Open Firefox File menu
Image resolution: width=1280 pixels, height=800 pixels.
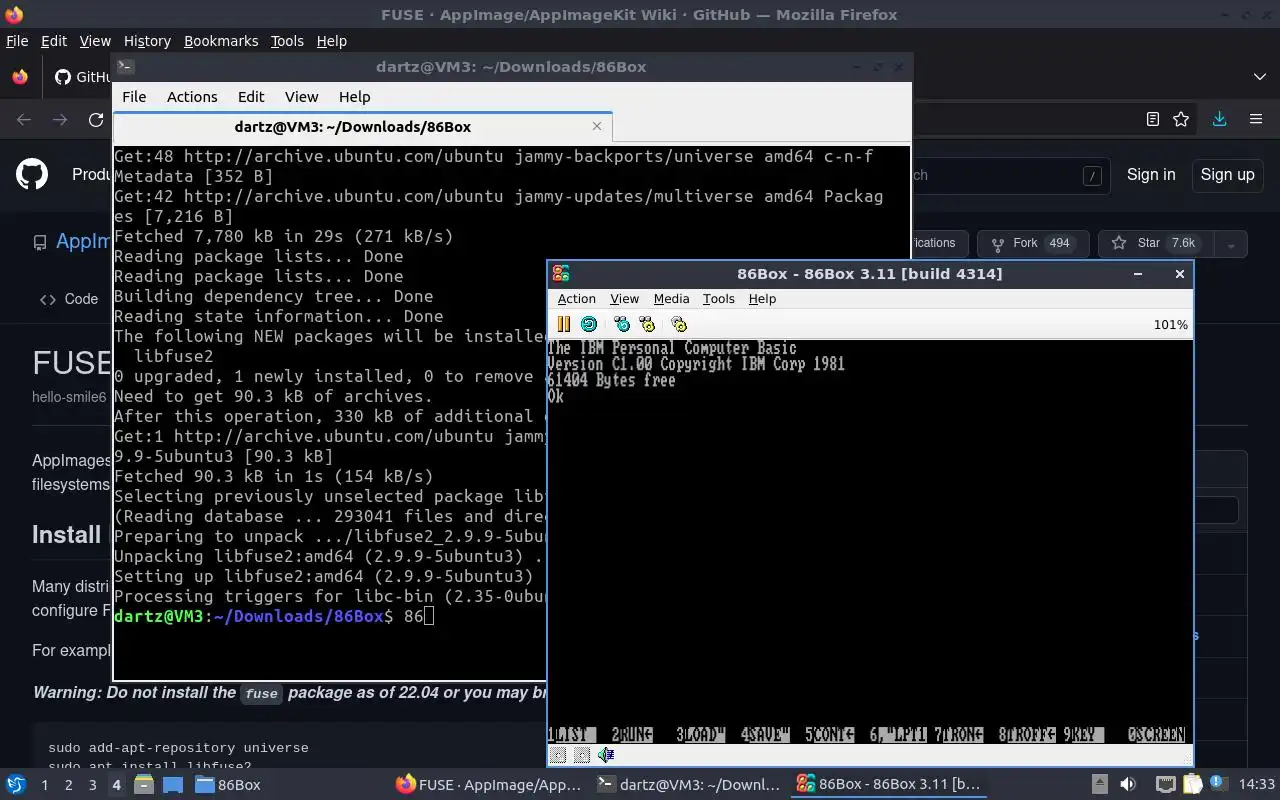coord(17,41)
